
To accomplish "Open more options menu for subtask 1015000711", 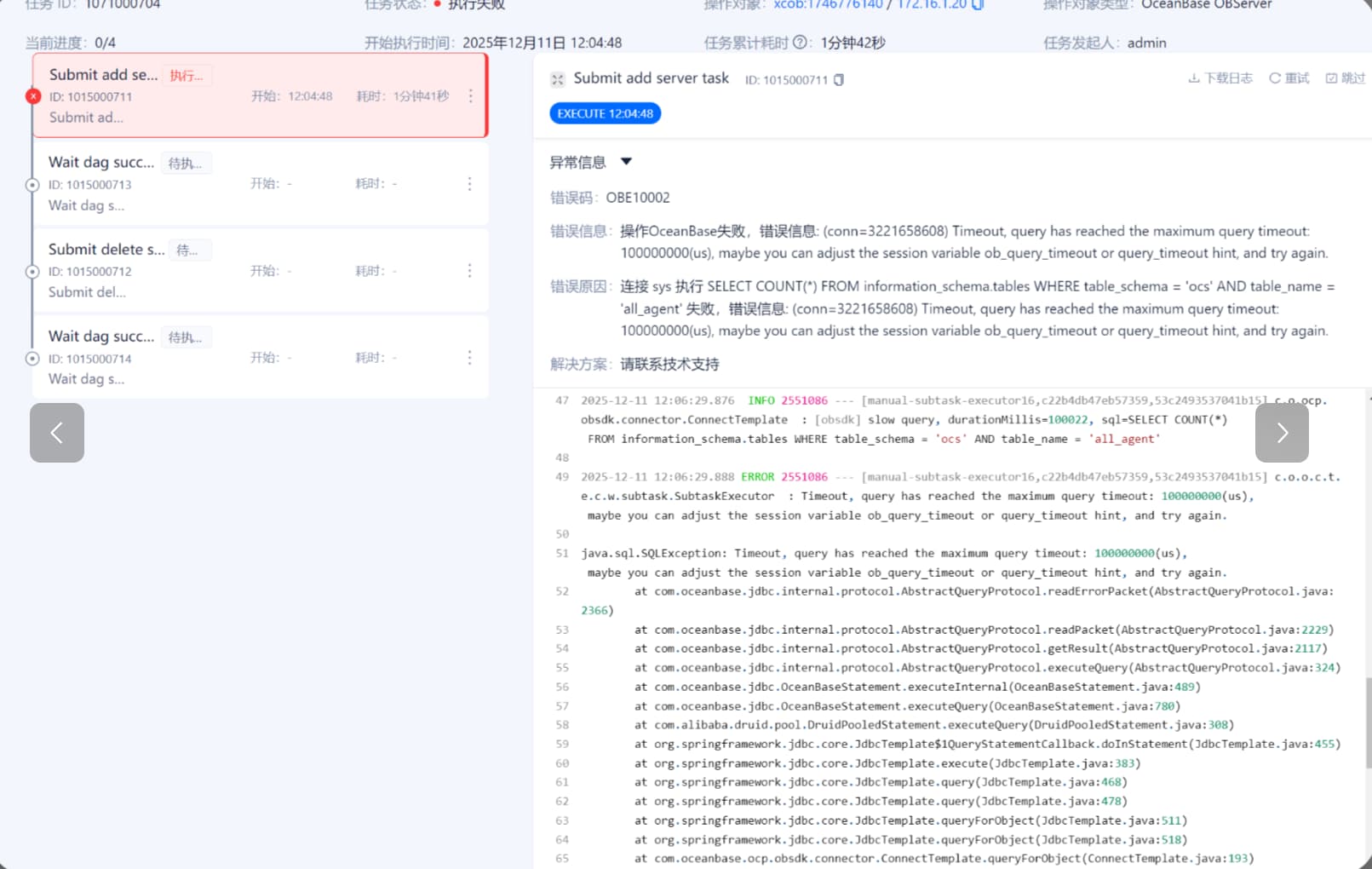I will [470, 96].
